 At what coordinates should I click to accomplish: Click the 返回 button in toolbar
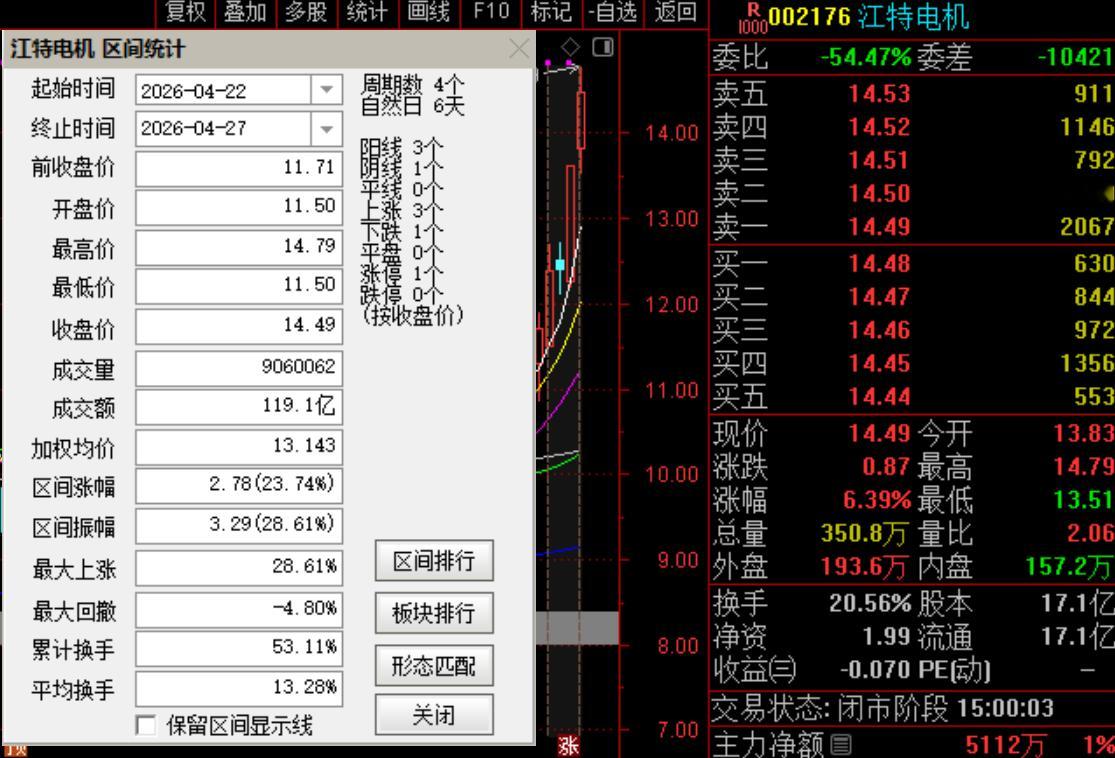click(675, 11)
